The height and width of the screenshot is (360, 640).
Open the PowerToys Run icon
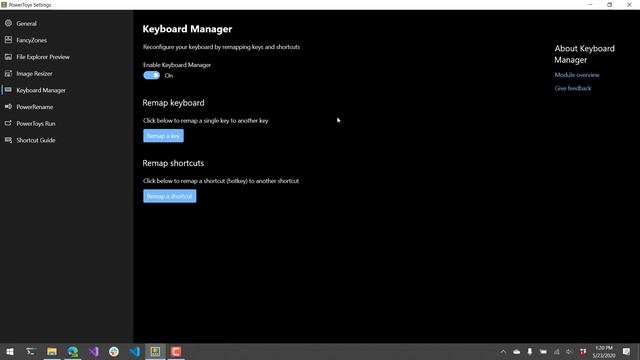(x=8, y=123)
